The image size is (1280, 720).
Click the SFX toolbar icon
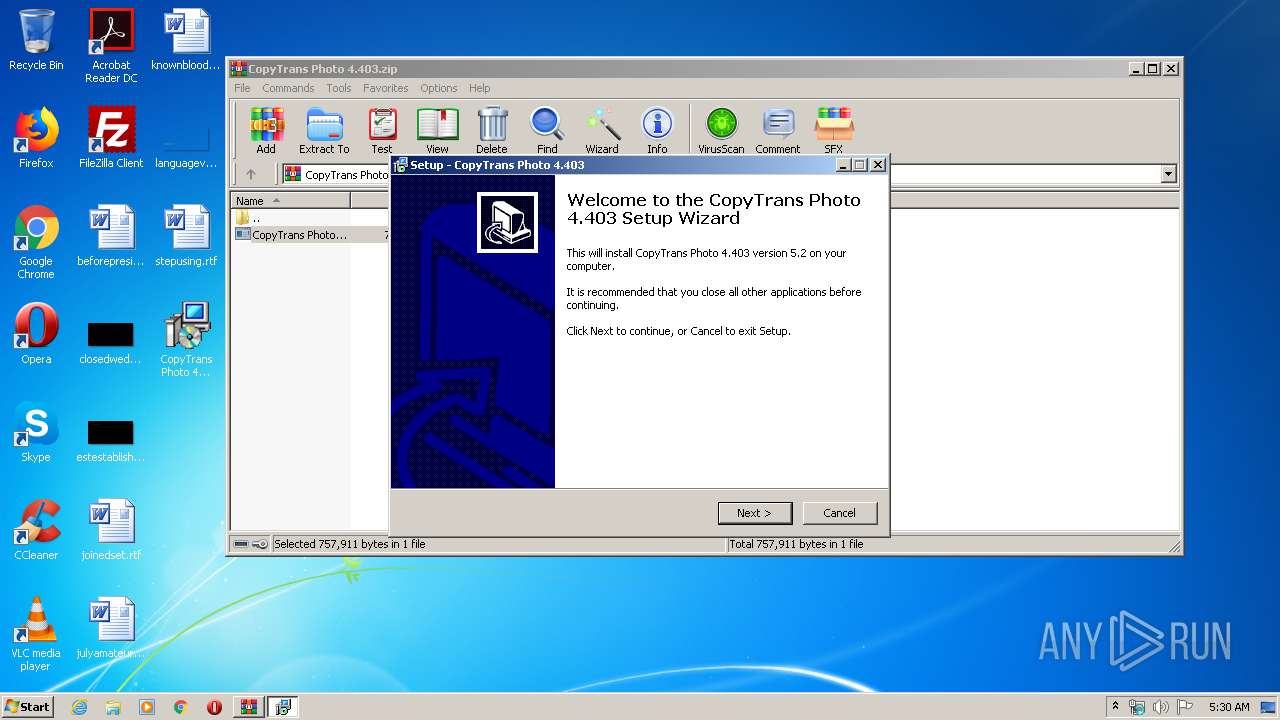click(834, 131)
